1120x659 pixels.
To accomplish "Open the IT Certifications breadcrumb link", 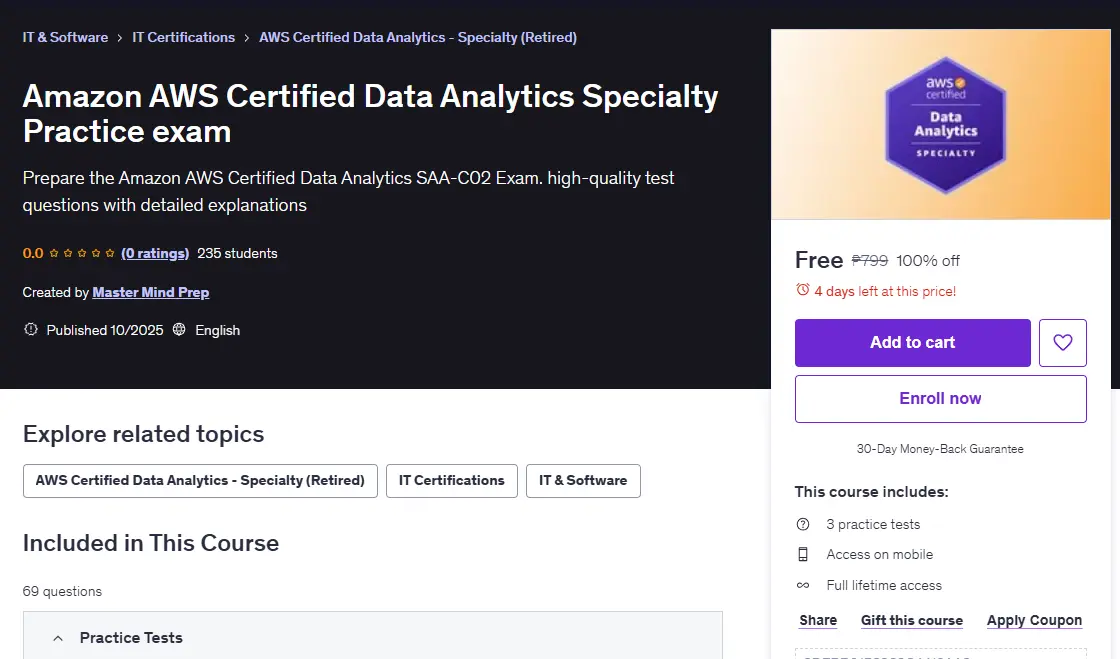I will pyautogui.click(x=184, y=37).
